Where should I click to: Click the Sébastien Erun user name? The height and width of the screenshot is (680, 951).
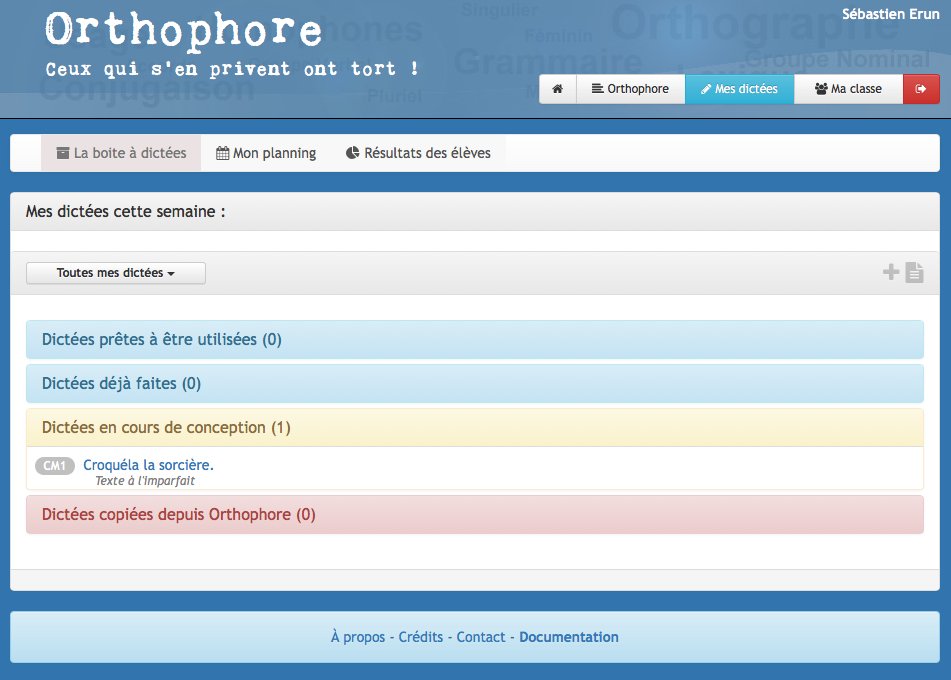click(x=890, y=14)
